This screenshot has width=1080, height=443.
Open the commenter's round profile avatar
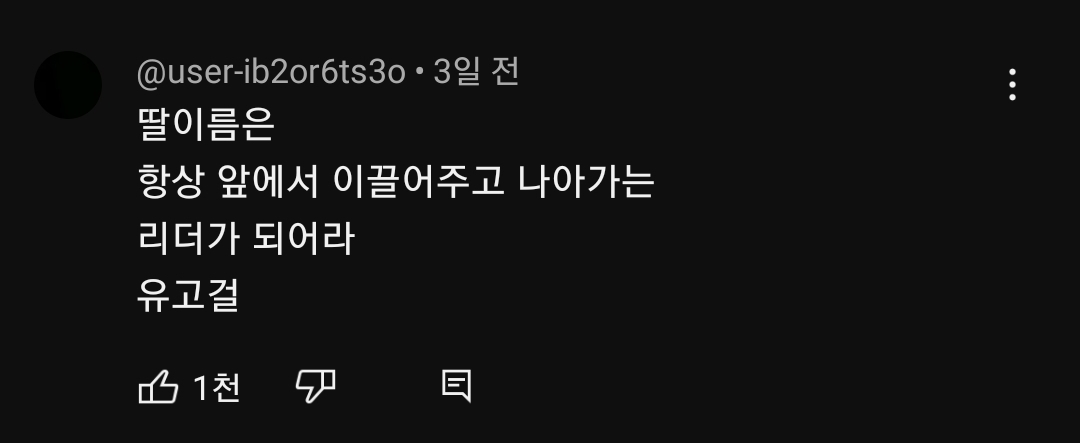pos(68,85)
